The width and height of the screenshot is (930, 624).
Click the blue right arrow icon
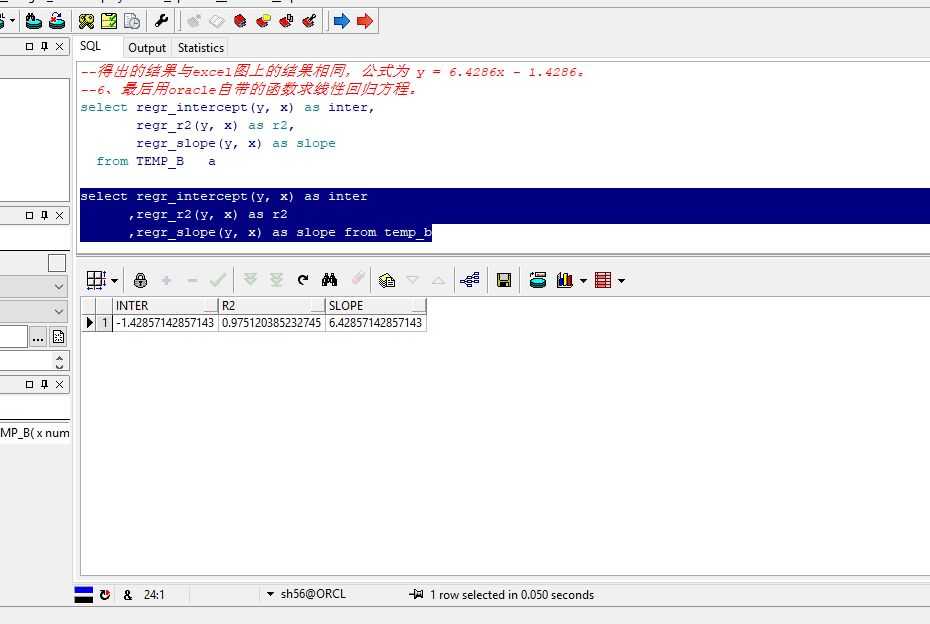pos(342,21)
